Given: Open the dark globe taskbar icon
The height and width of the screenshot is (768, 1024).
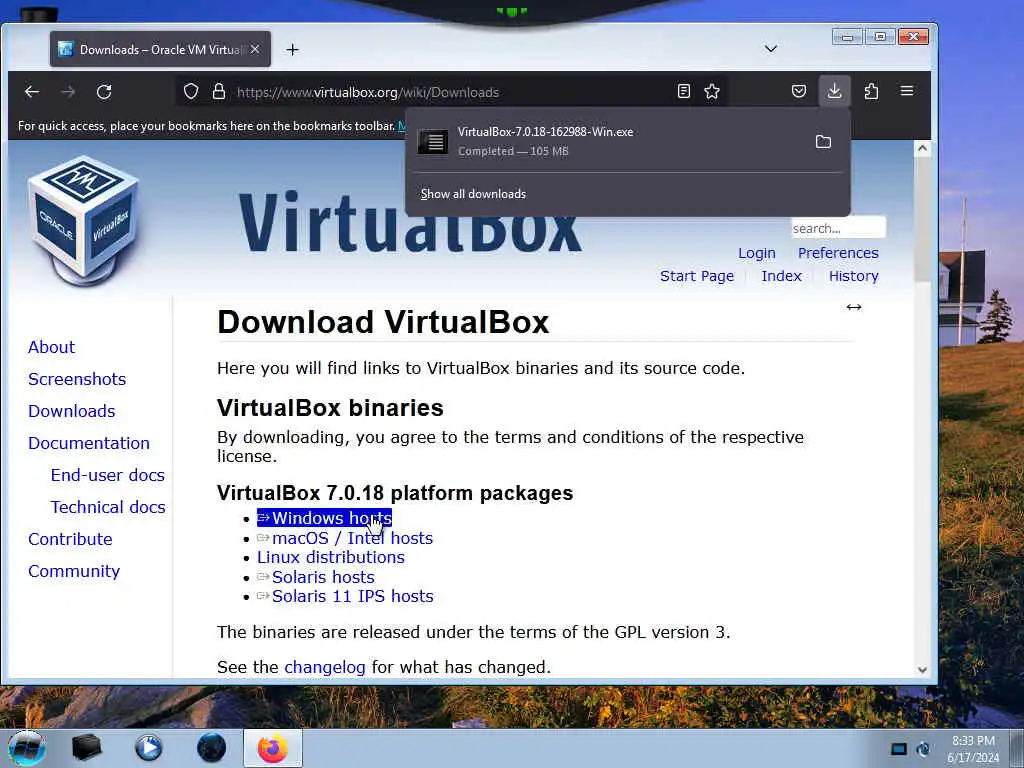Looking at the screenshot, I should pos(211,748).
